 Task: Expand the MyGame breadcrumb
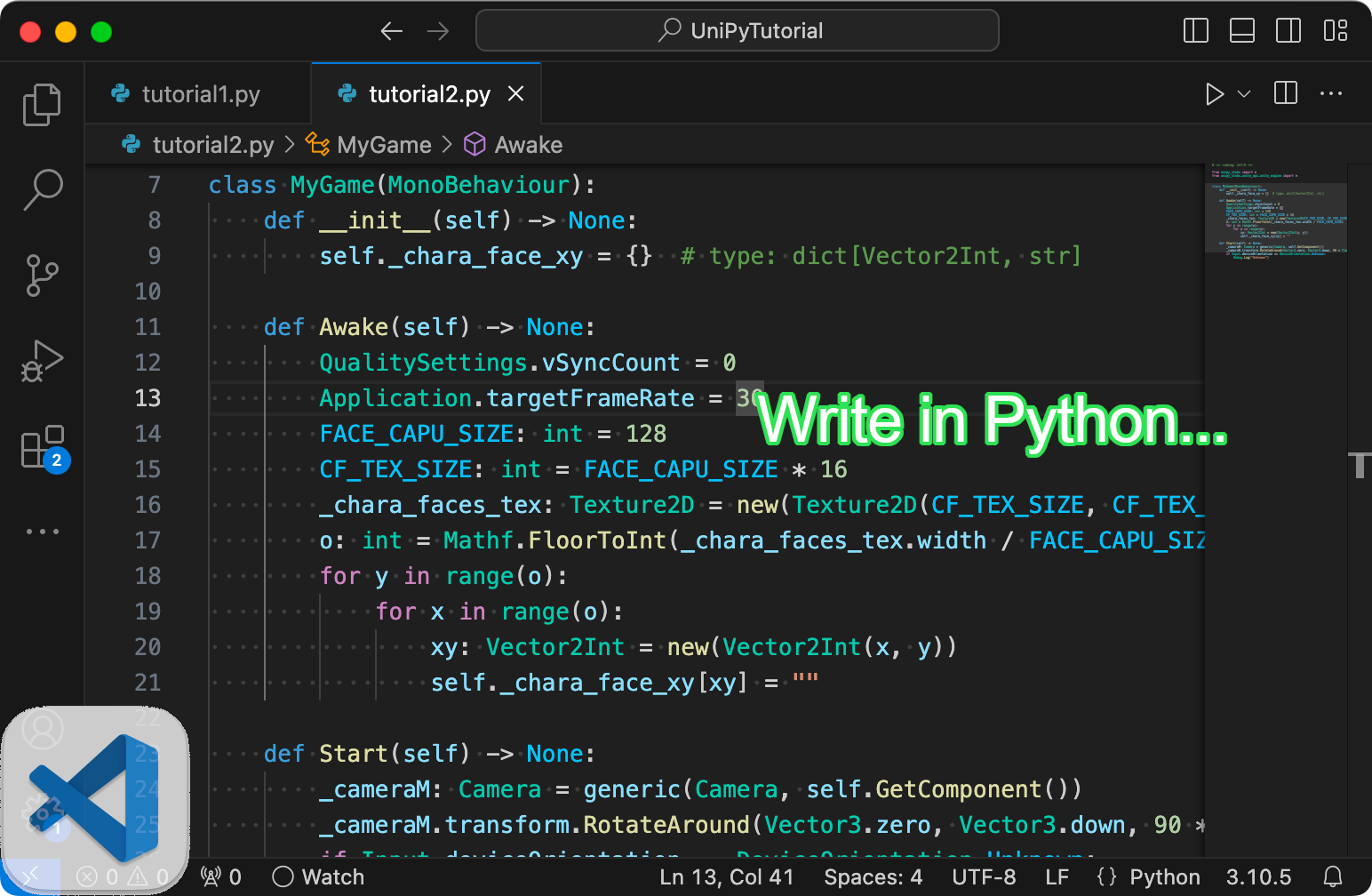382,144
